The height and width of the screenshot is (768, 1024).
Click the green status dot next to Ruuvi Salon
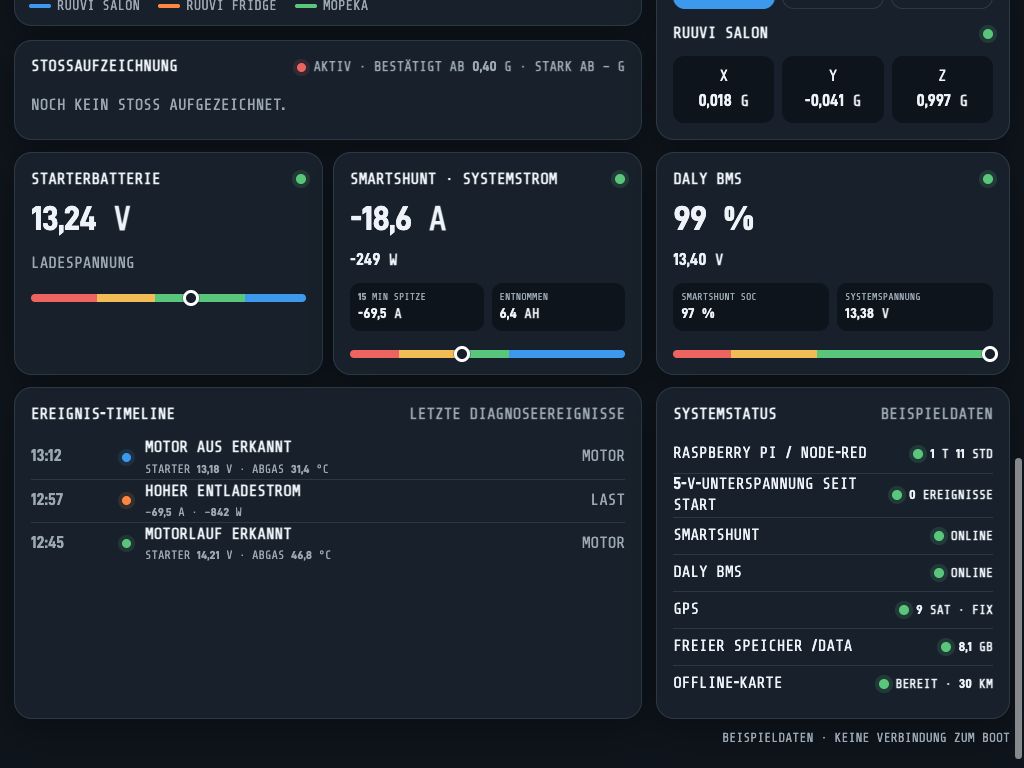click(x=987, y=34)
